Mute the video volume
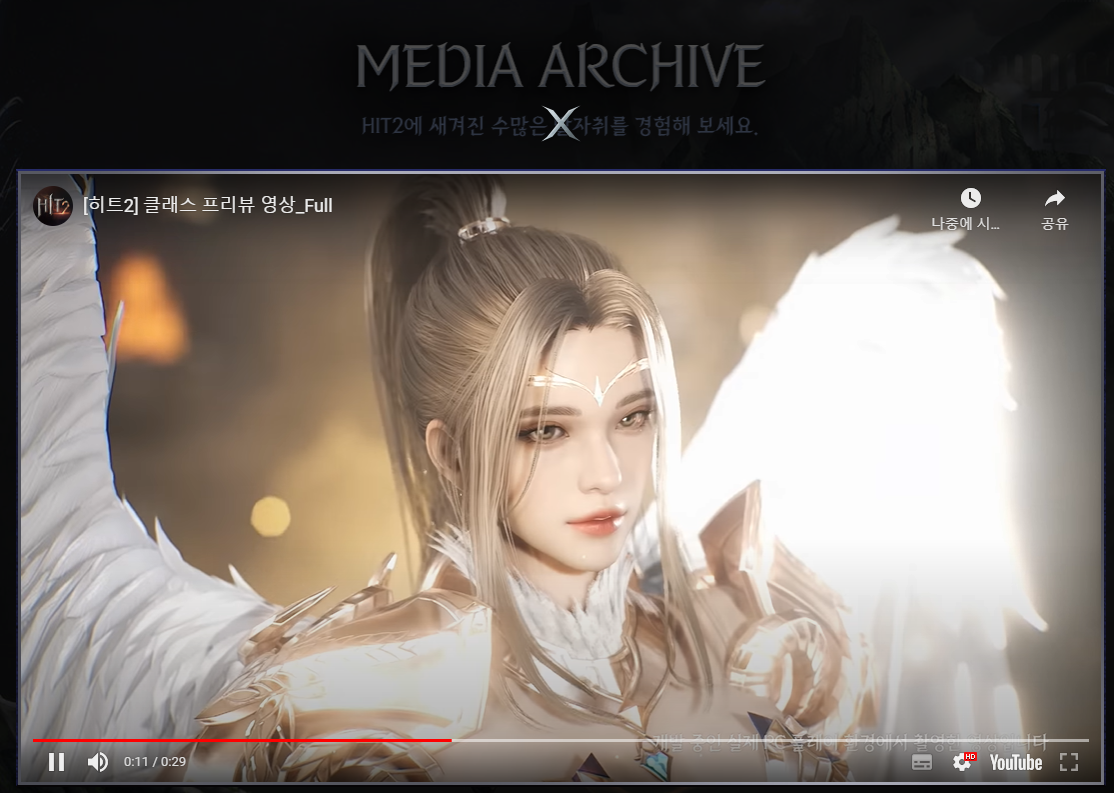The height and width of the screenshot is (793, 1114). coord(97,762)
